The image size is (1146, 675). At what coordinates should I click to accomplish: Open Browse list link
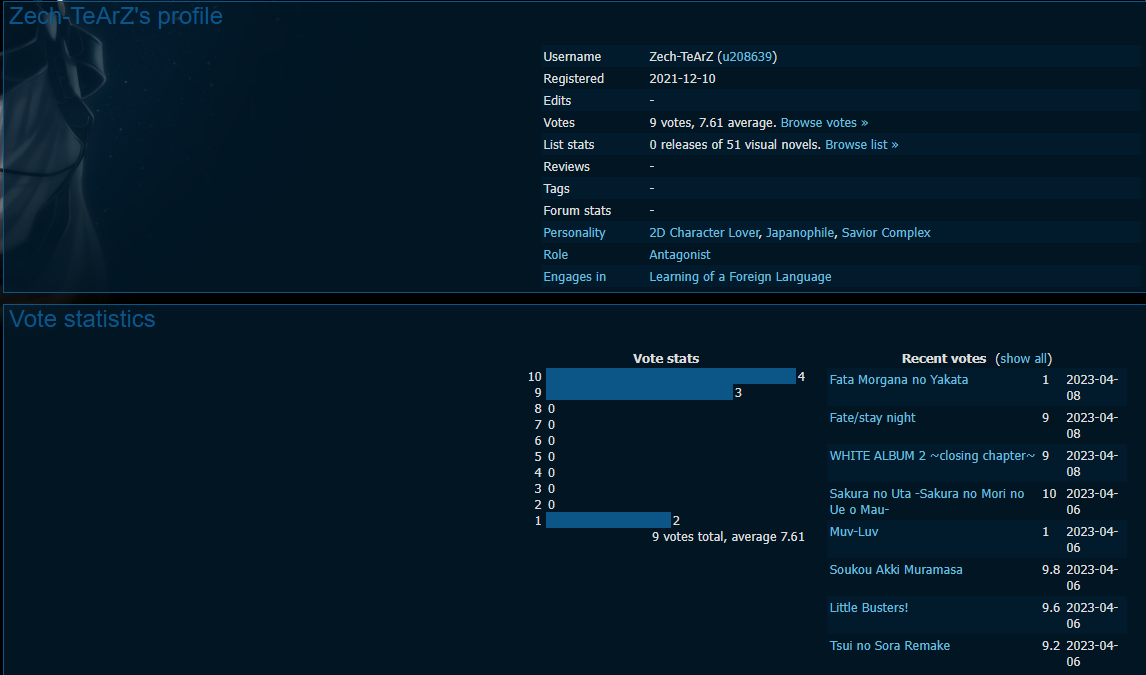862,145
